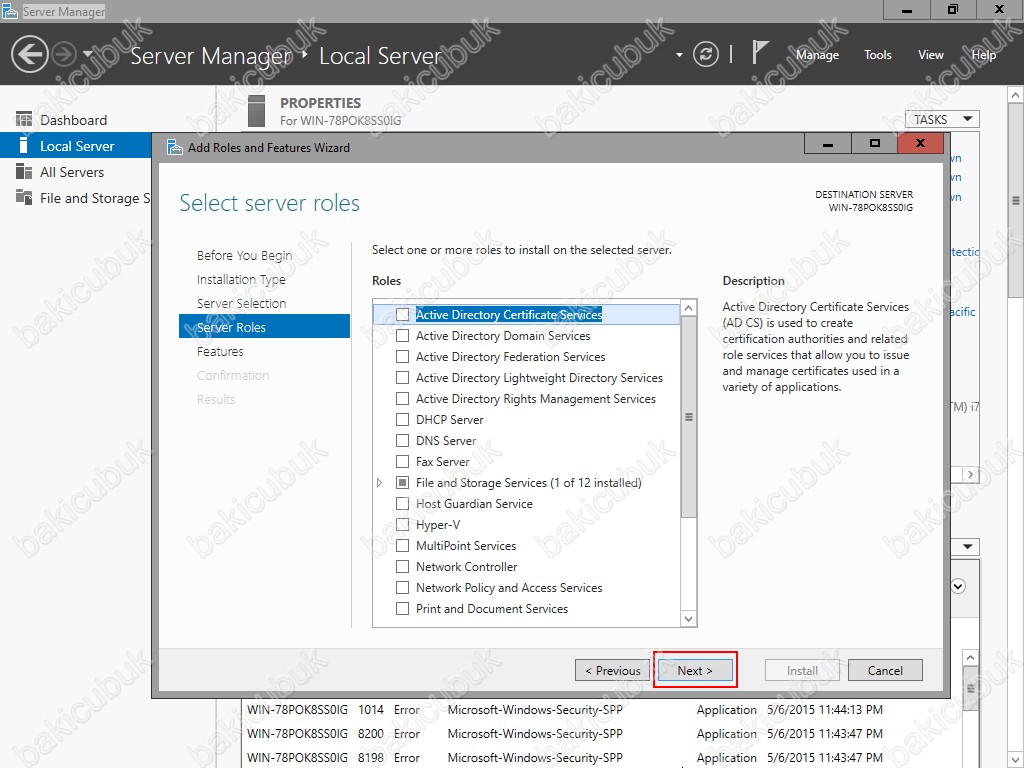Click the Server Manager title bar icon
1024x768 pixels.
(x=10, y=11)
